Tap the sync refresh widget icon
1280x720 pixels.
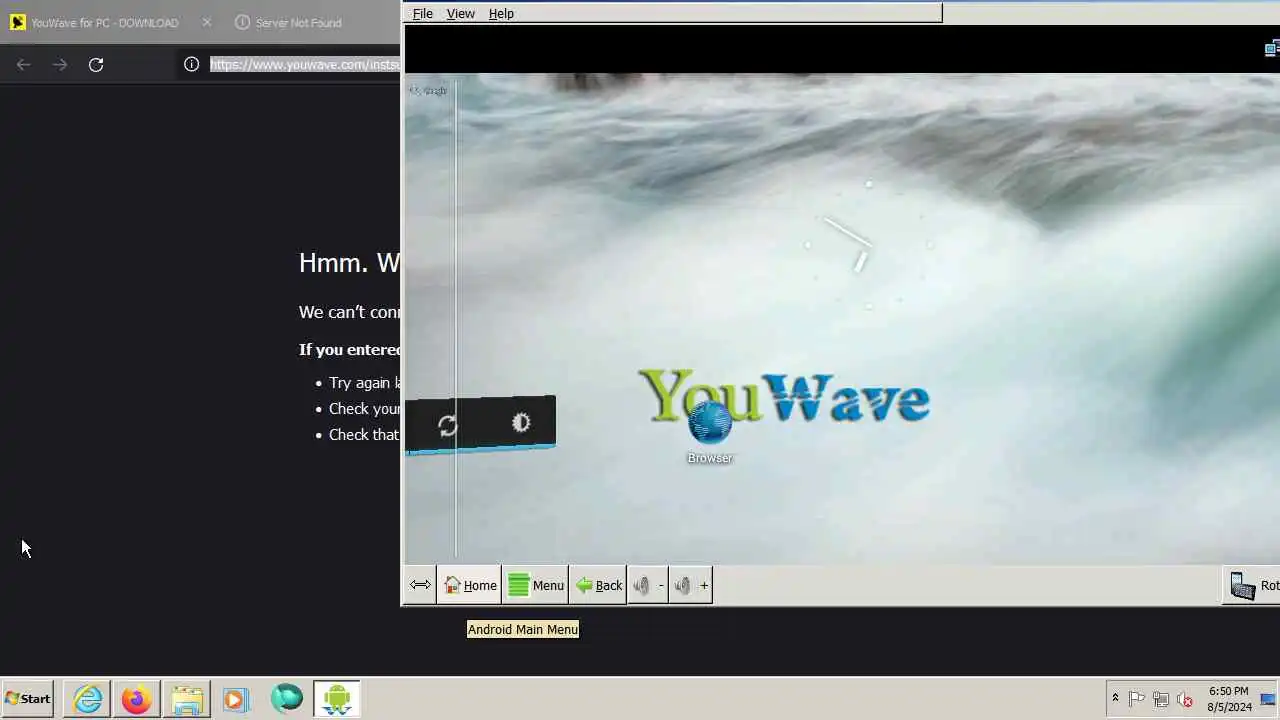447,425
